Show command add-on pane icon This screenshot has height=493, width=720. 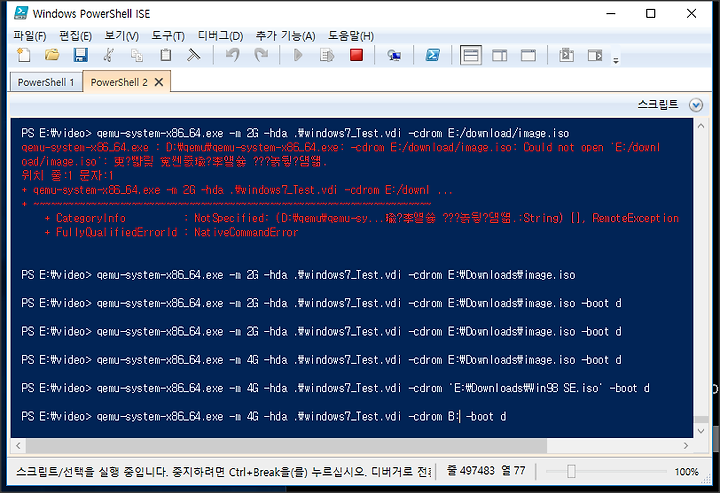595,55
